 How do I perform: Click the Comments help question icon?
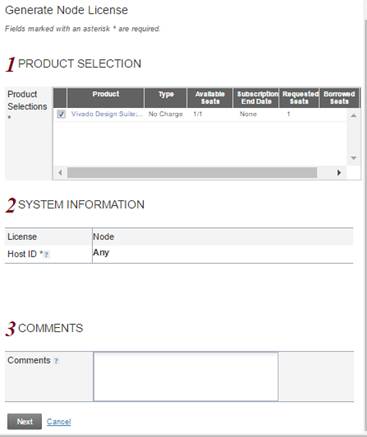(56, 361)
